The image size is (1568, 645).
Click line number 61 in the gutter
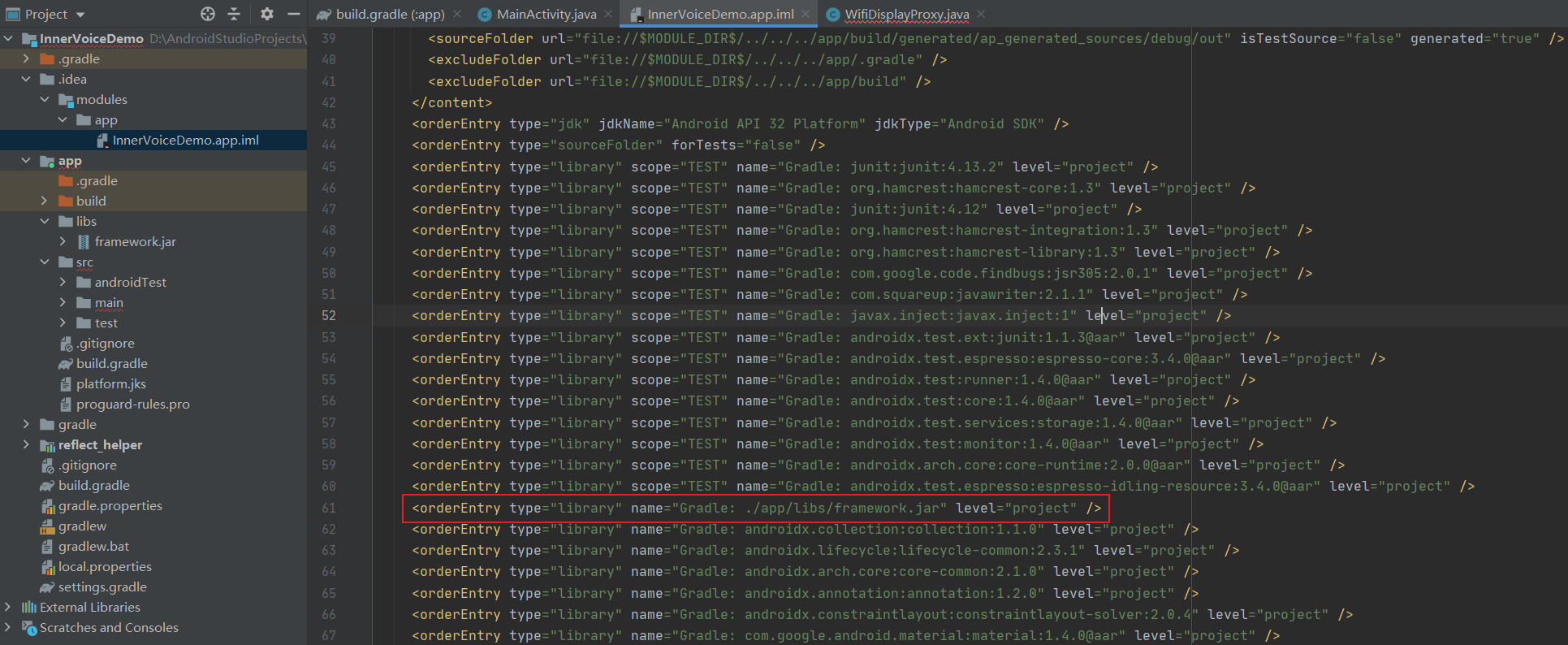pyautogui.click(x=328, y=508)
